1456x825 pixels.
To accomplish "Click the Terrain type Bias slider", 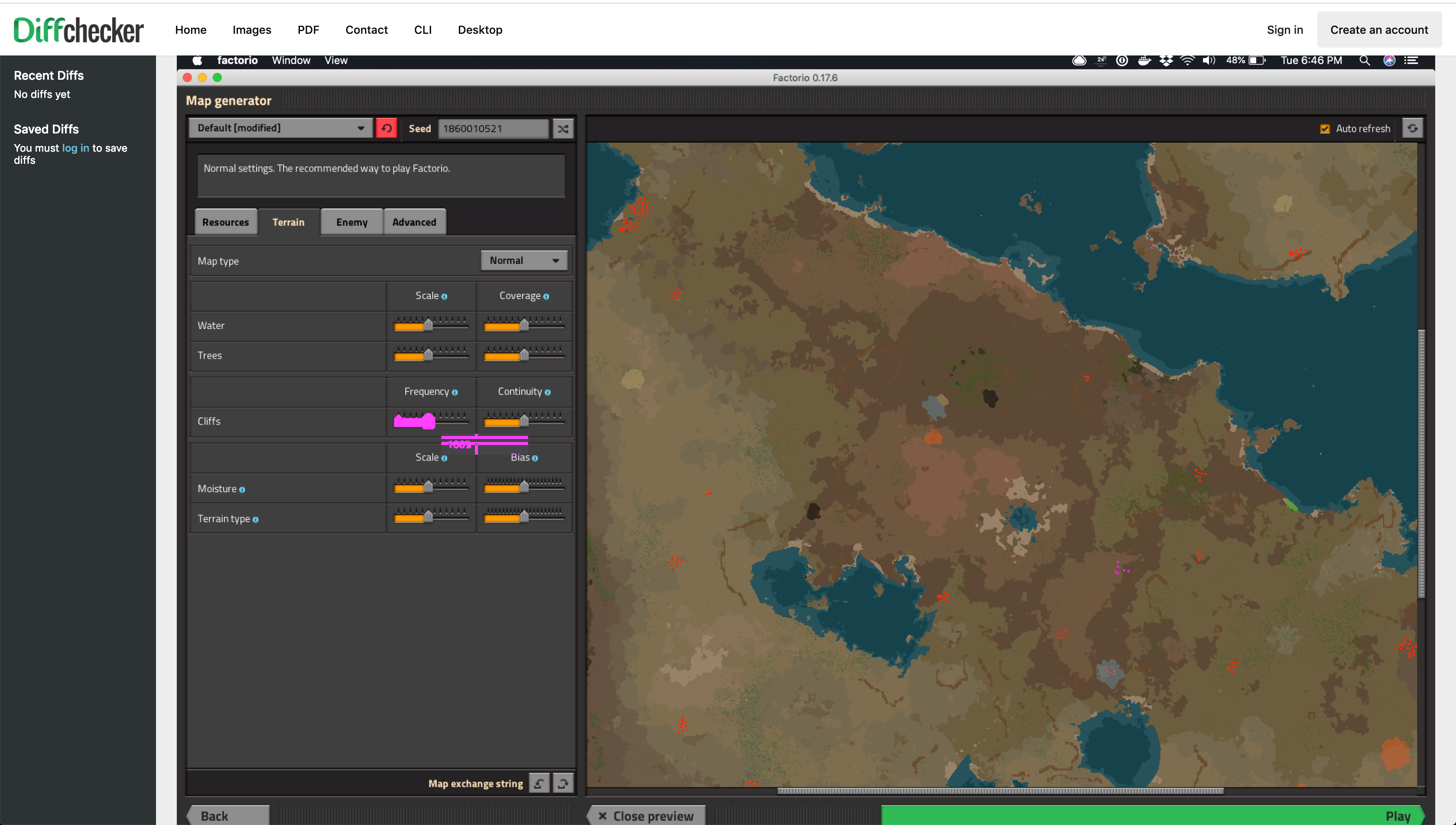I will (x=524, y=516).
